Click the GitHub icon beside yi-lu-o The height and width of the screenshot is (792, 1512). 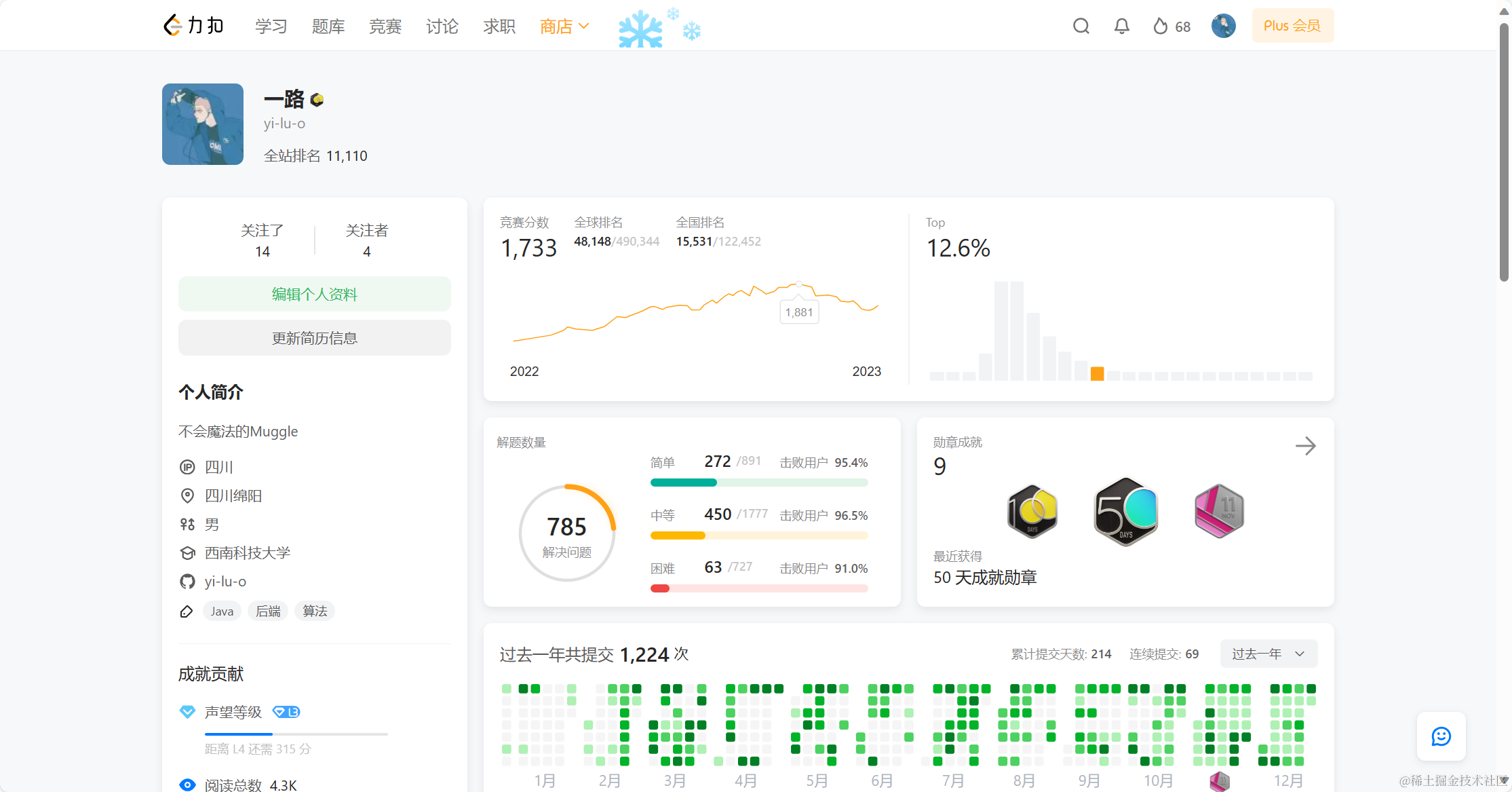[187, 582]
